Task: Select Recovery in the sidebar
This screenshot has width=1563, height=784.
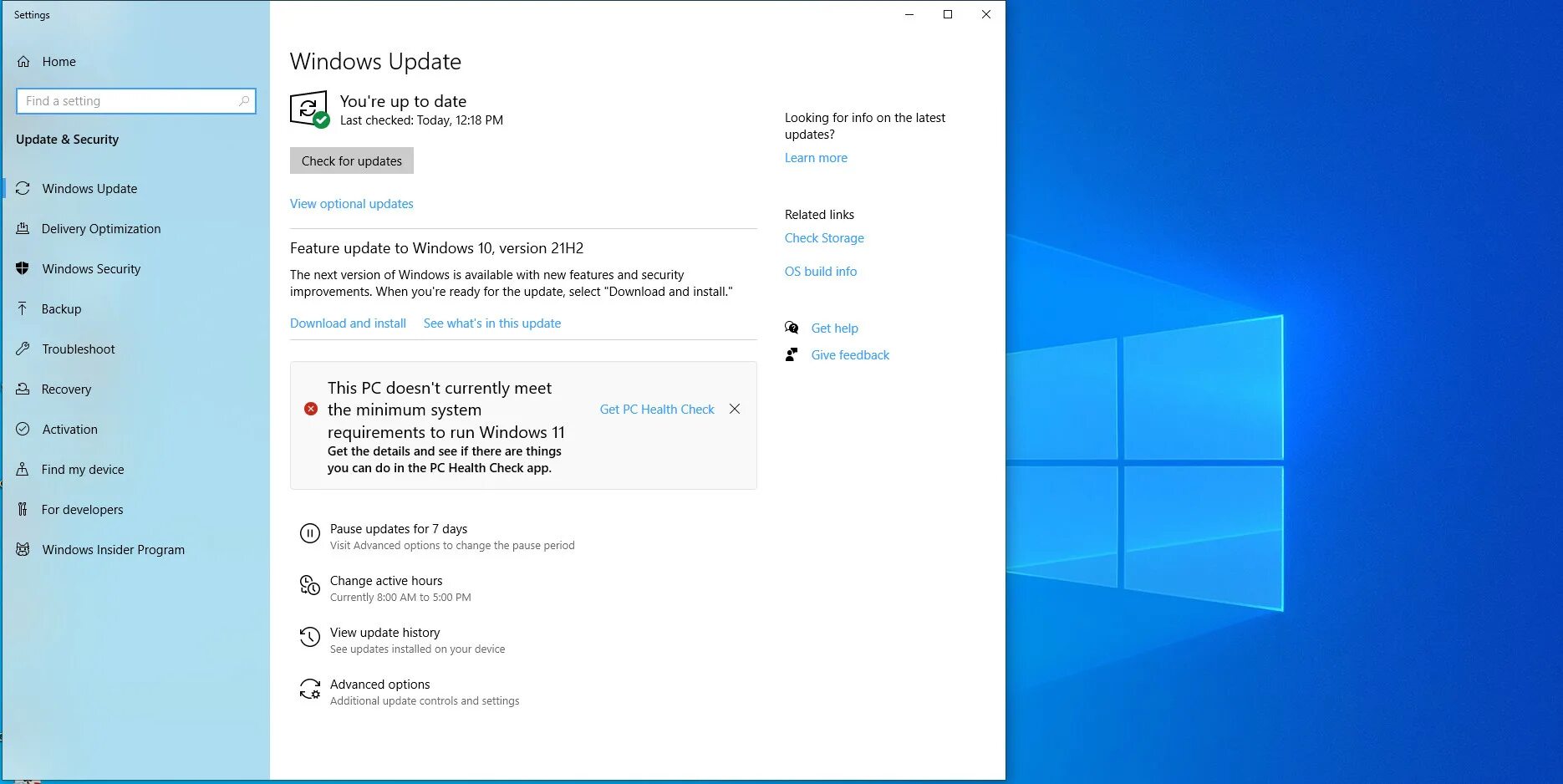Action: 66,389
